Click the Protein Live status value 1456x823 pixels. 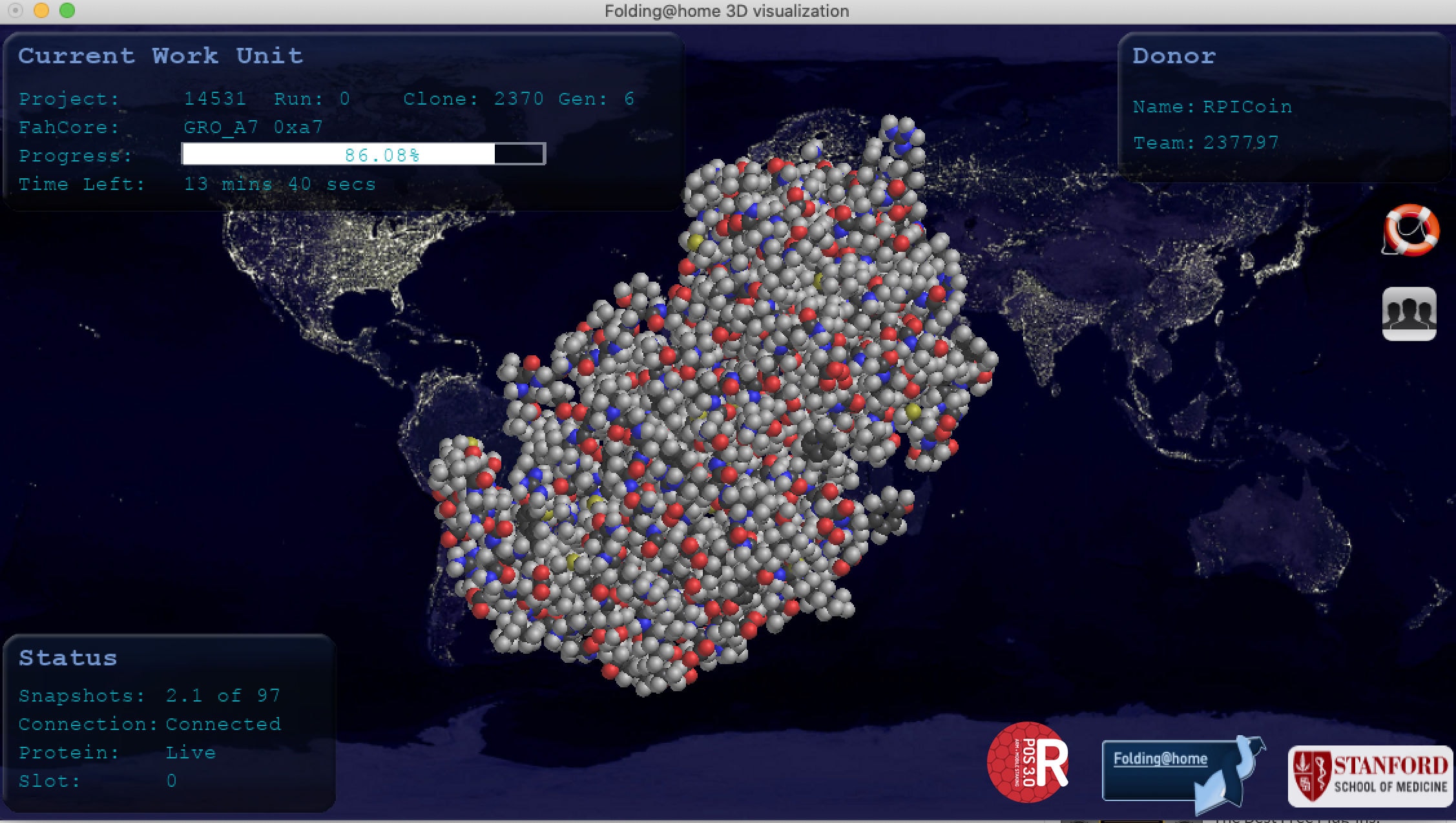click(x=191, y=753)
